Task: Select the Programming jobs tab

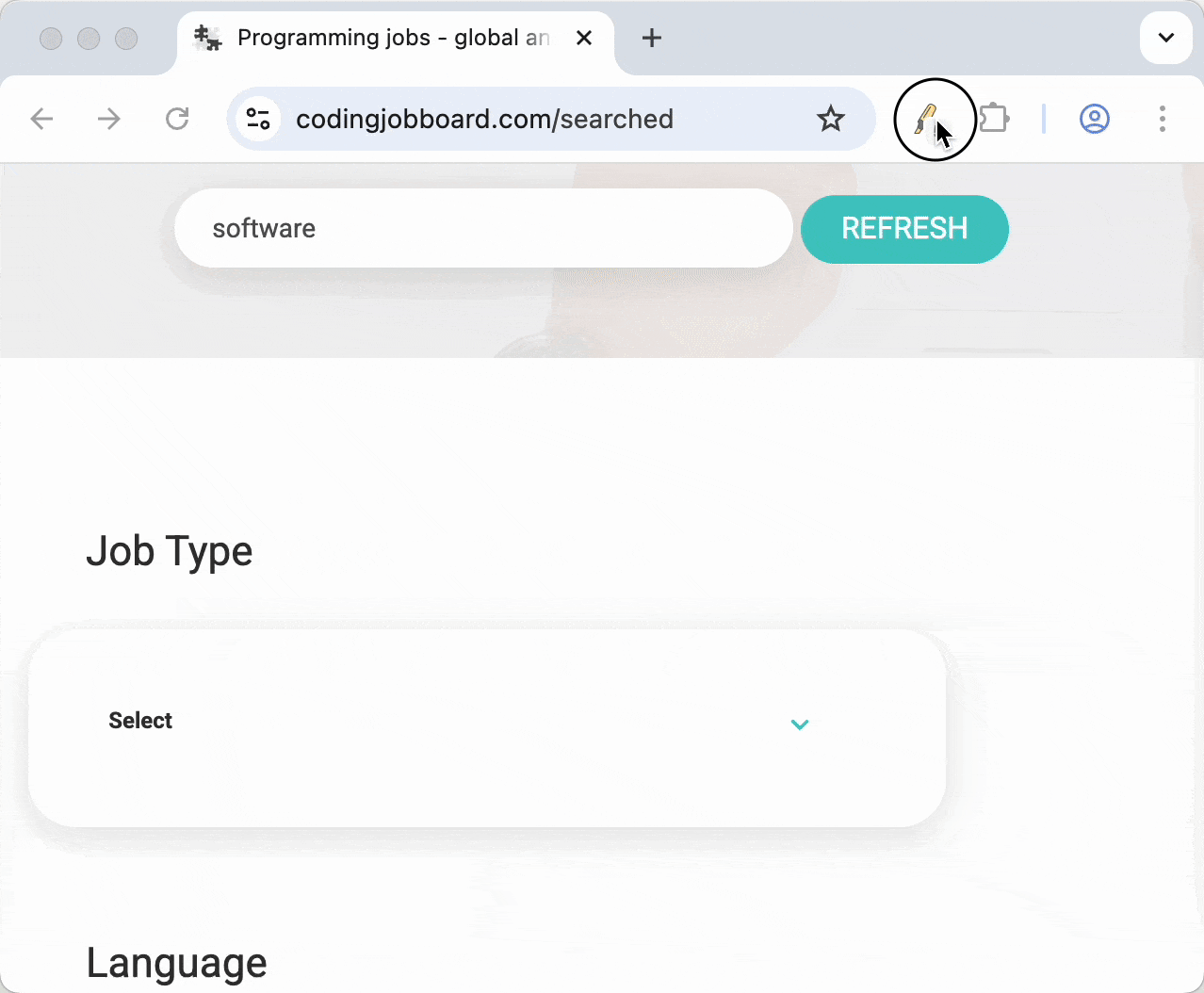Action: pyautogui.click(x=377, y=38)
